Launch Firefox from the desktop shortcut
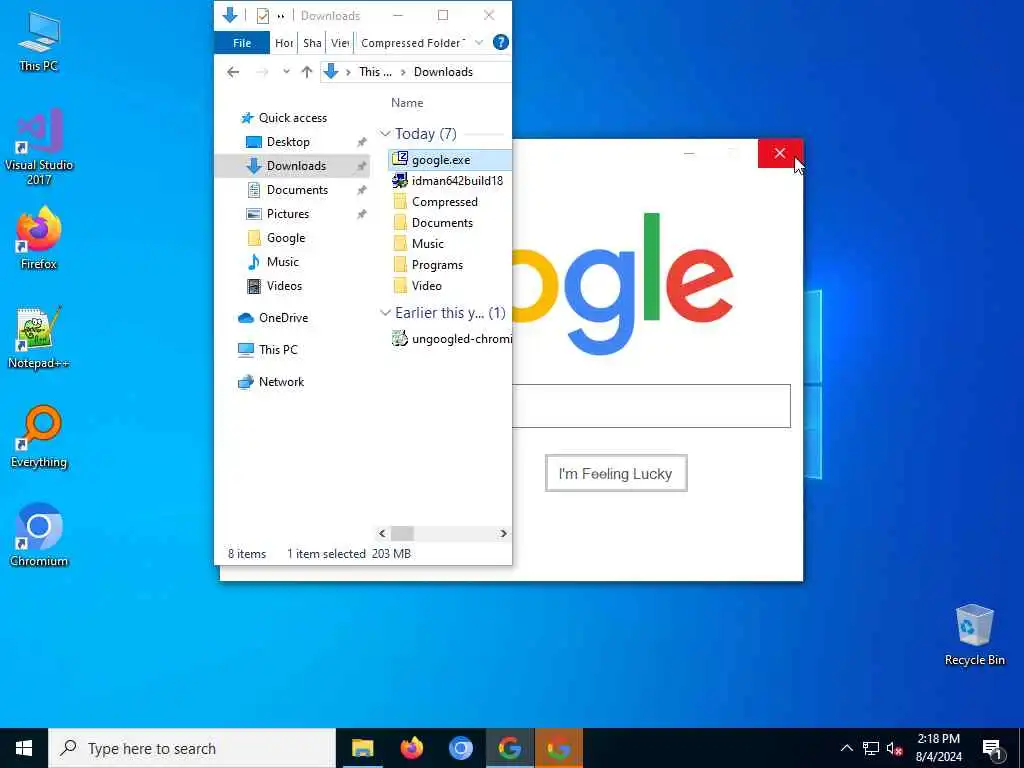The width and height of the screenshot is (1024, 768). [39, 238]
